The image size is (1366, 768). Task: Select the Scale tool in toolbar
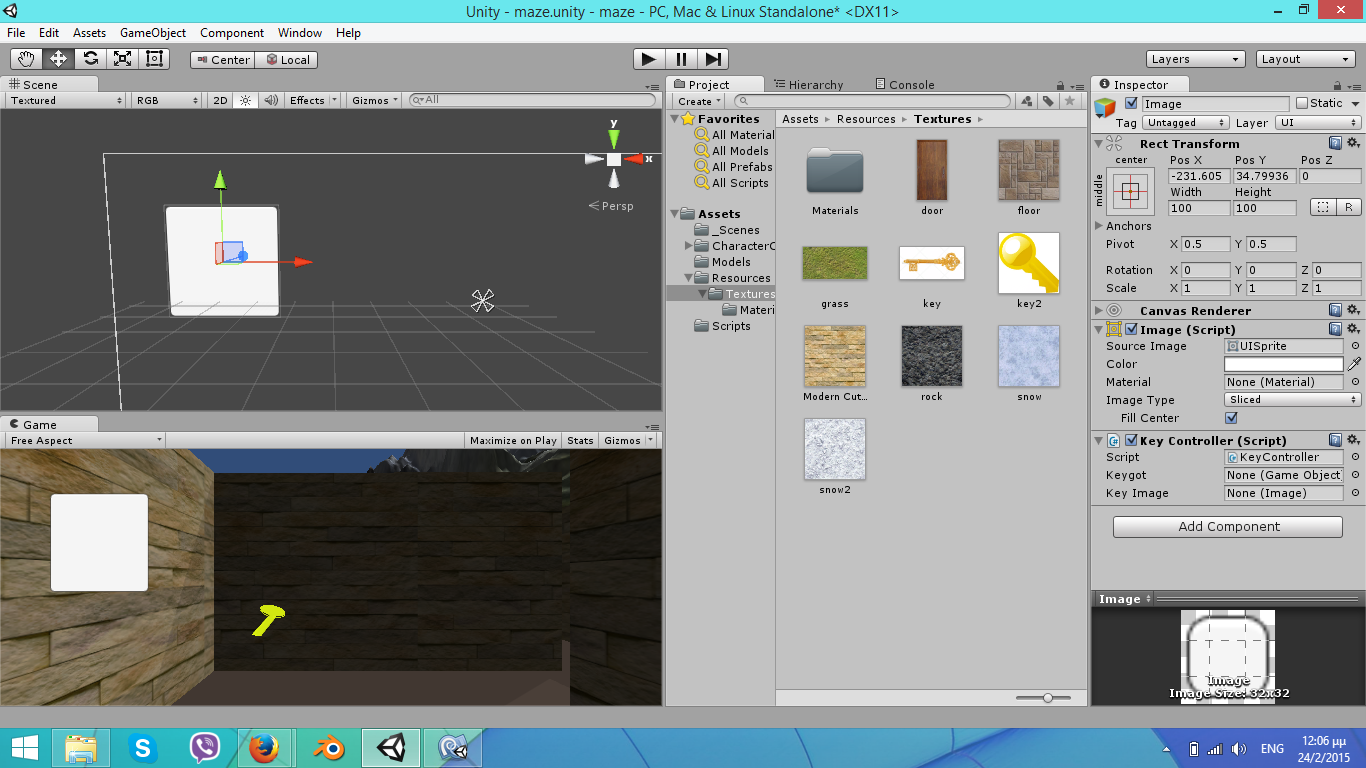pyautogui.click(x=122, y=59)
